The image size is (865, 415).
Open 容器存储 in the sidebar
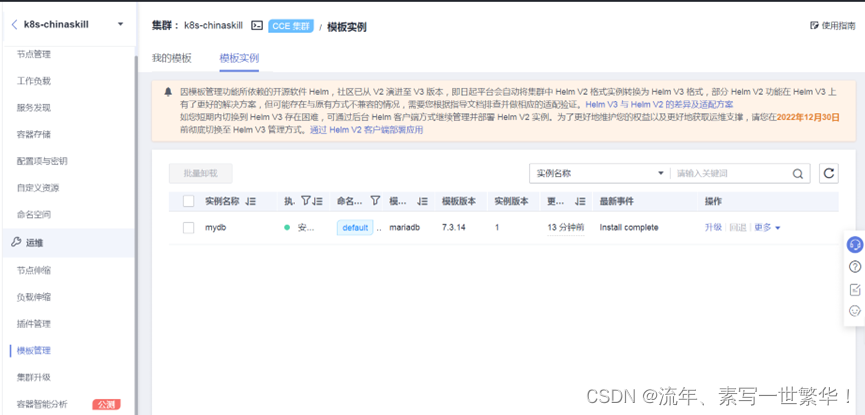pyautogui.click(x=34, y=134)
